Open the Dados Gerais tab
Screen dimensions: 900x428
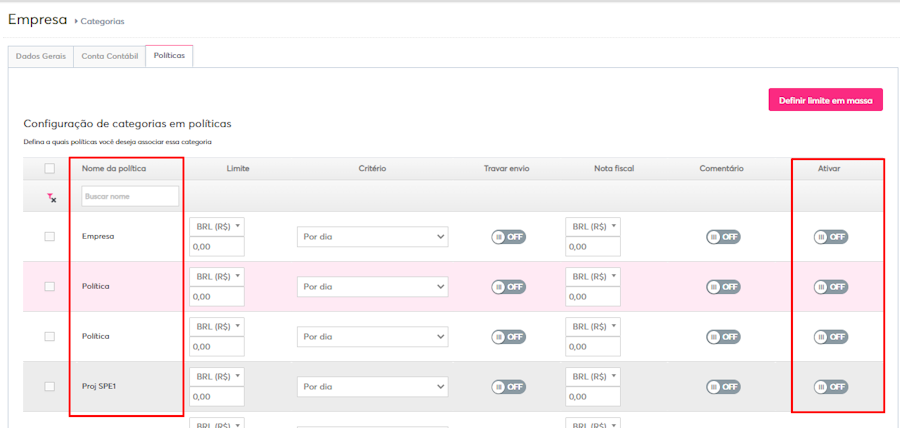pyautogui.click(x=41, y=57)
